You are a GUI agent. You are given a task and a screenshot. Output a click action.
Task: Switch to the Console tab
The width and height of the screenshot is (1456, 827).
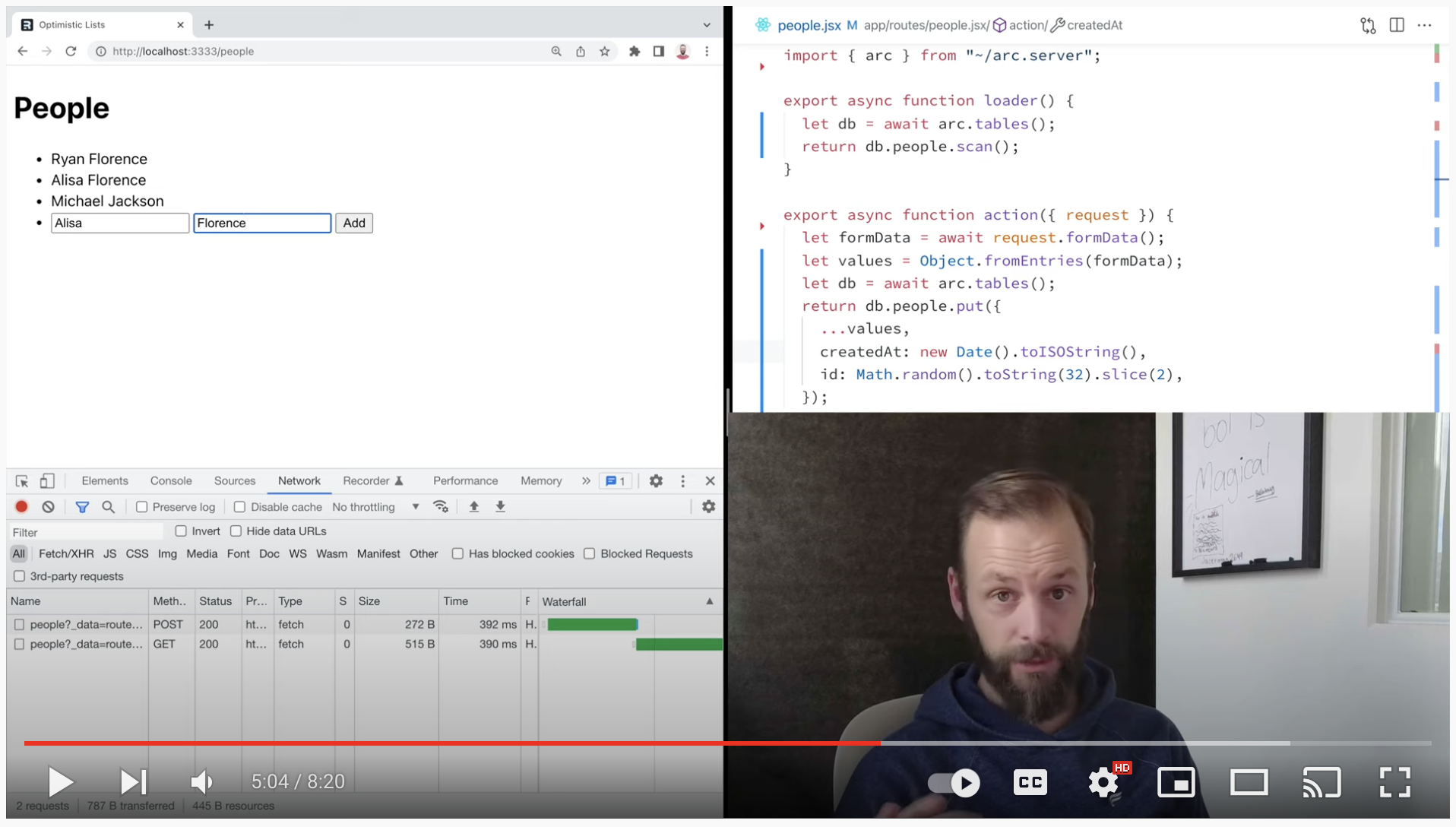[171, 481]
